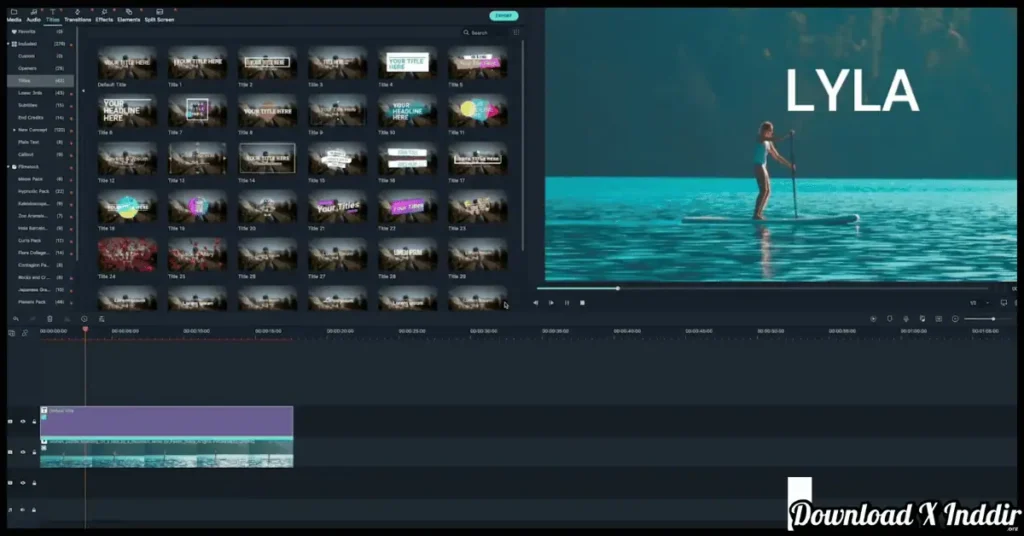The height and width of the screenshot is (536, 1024).
Task: Click the render preview icon
Action: [x=873, y=319]
